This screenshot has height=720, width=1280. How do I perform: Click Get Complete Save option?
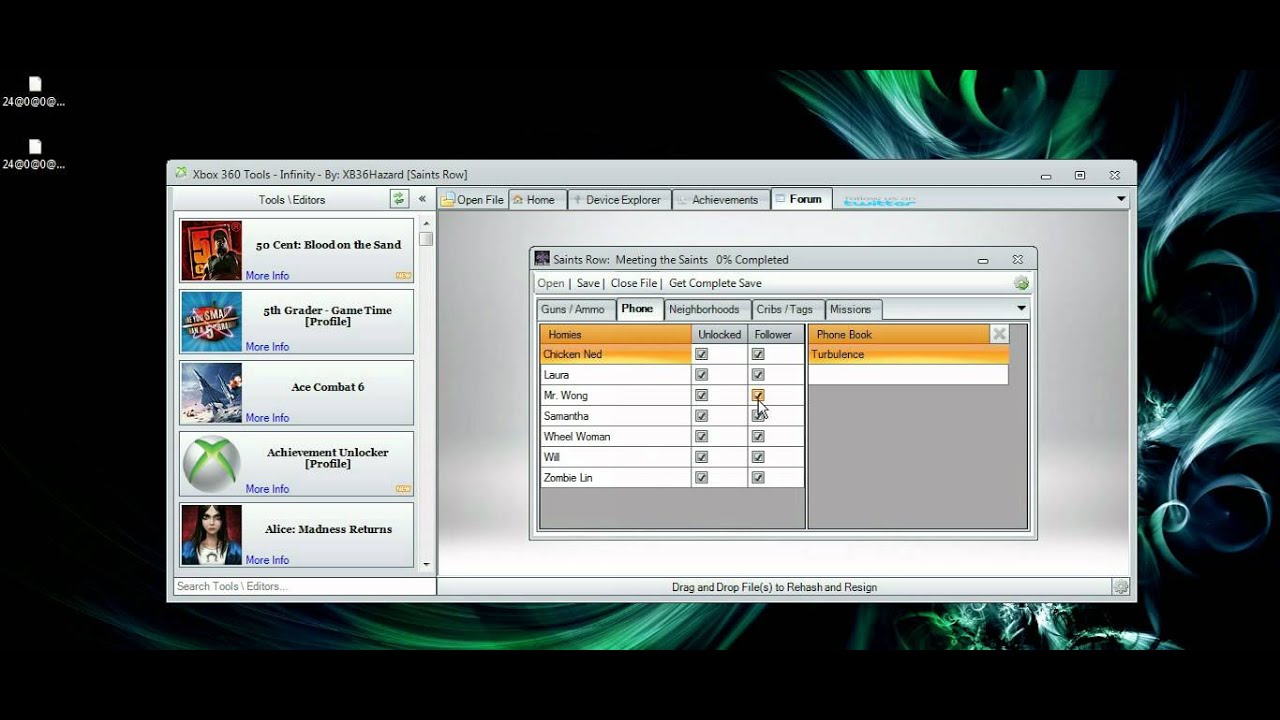coord(715,284)
